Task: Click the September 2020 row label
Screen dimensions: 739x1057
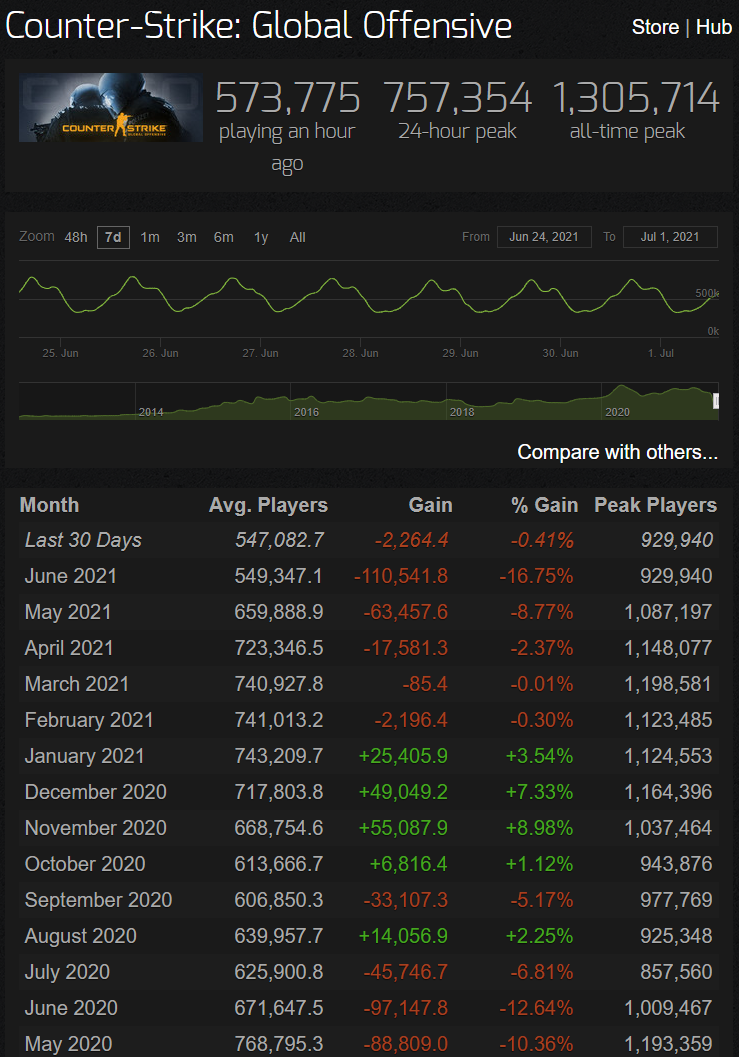Action: coord(98,900)
